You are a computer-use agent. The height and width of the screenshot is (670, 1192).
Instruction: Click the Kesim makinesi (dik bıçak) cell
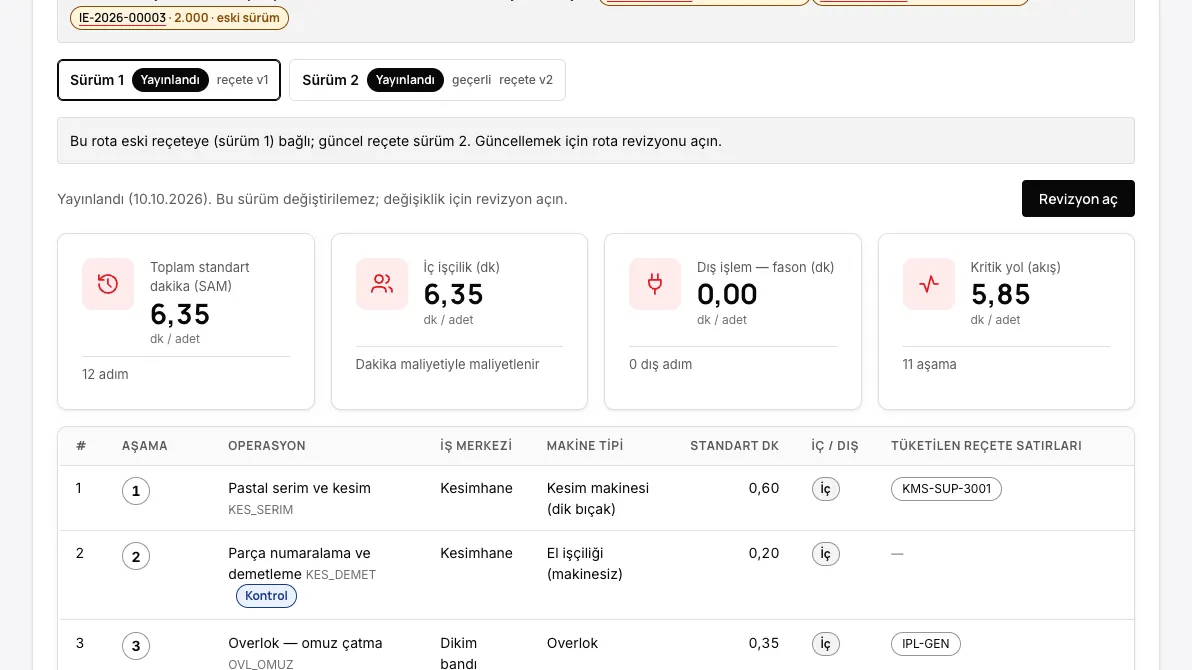click(598, 499)
